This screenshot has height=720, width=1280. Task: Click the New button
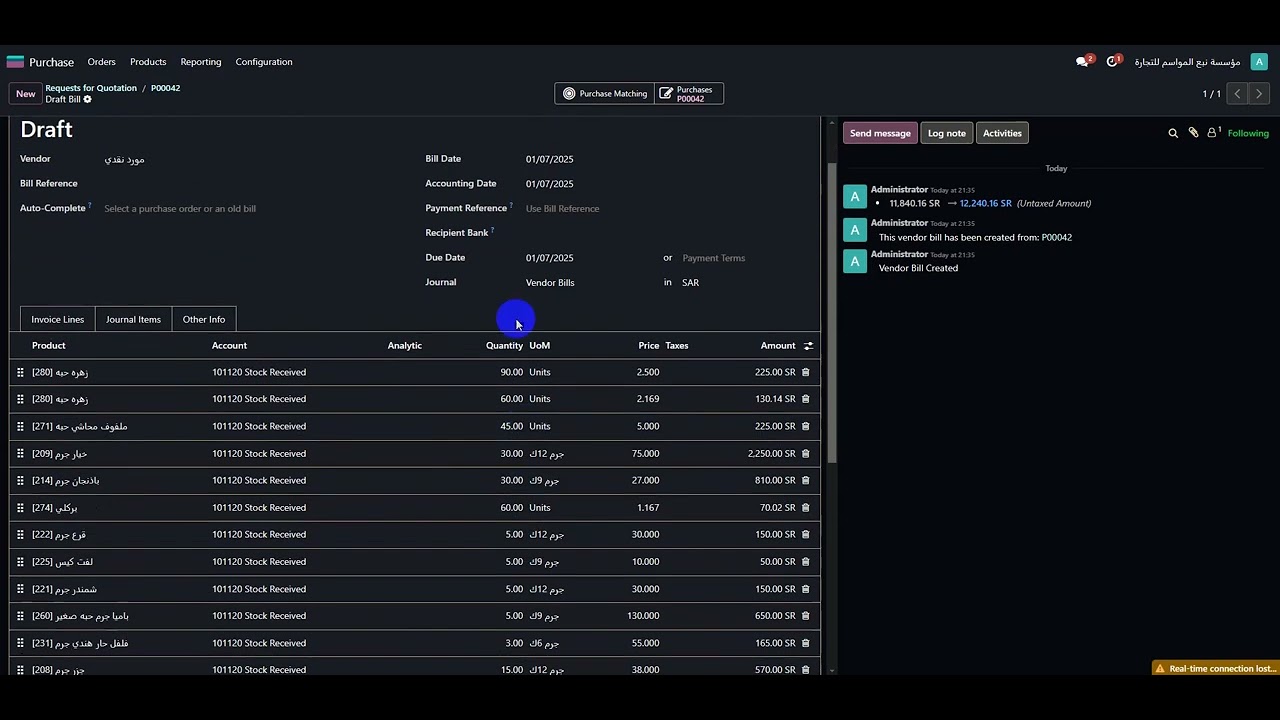click(26, 94)
